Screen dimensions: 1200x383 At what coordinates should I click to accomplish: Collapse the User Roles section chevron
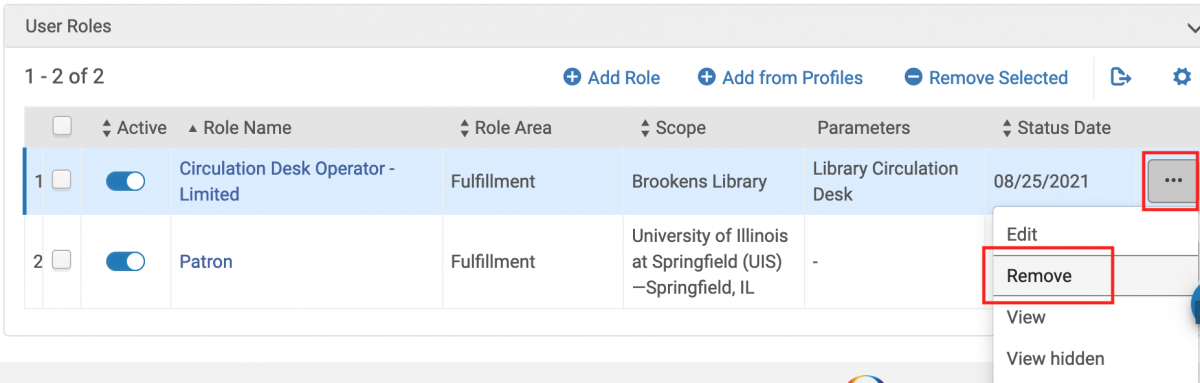point(1192,27)
